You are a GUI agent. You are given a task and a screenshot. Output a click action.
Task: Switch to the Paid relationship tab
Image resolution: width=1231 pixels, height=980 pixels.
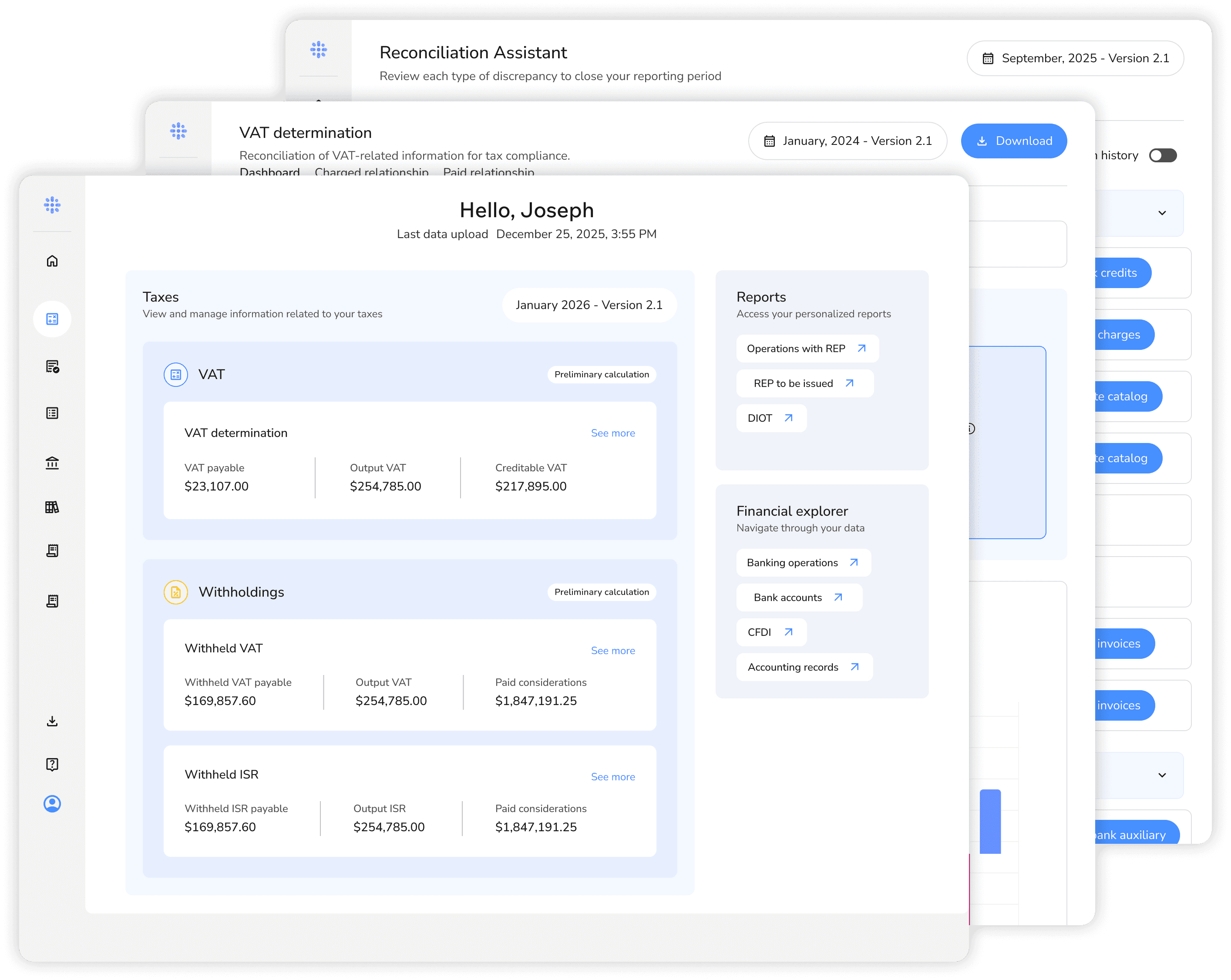(x=488, y=171)
